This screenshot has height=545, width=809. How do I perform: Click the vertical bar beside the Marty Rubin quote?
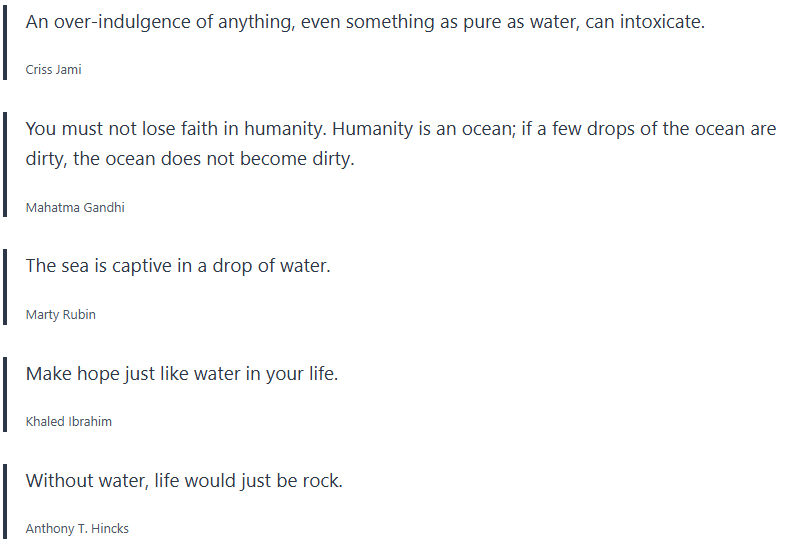point(4,288)
